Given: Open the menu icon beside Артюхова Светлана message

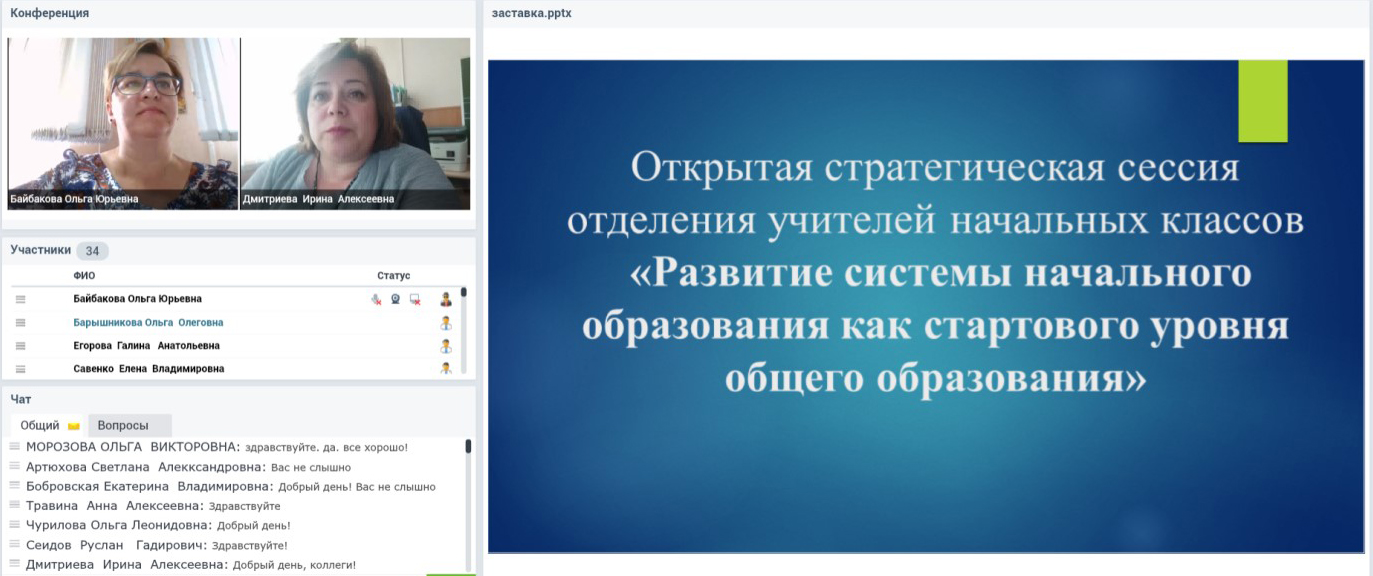Looking at the screenshot, I should [x=14, y=467].
